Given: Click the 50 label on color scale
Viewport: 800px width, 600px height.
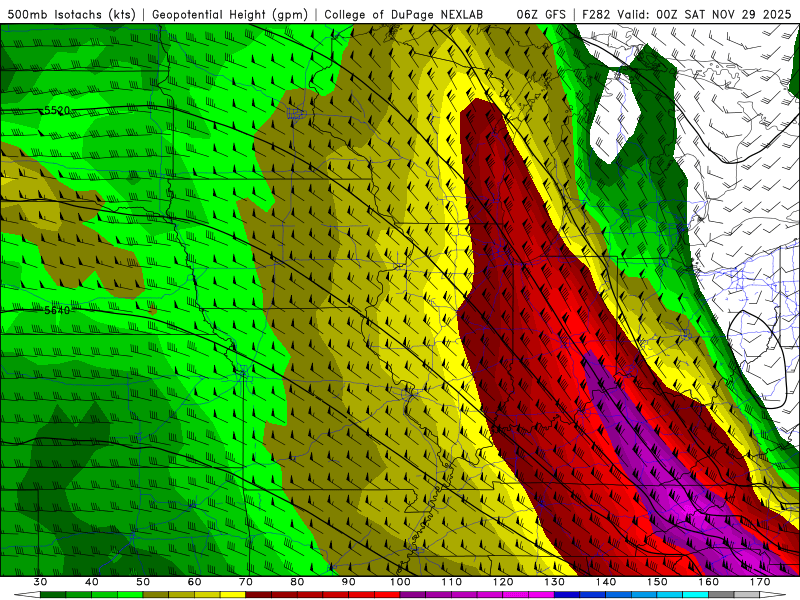Looking at the screenshot, I should point(143,582).
